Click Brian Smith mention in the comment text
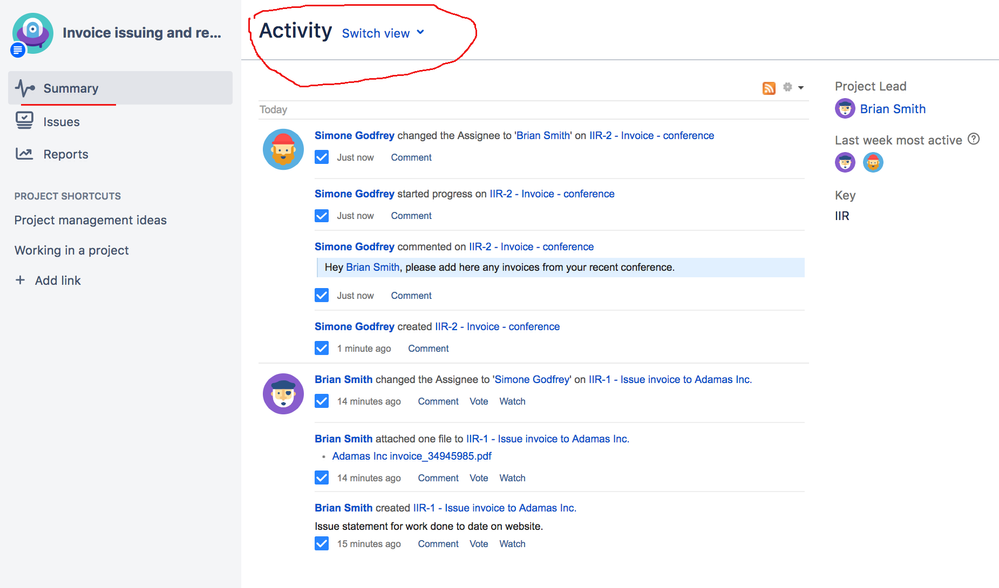999x588 pixels. click(373, 267)
